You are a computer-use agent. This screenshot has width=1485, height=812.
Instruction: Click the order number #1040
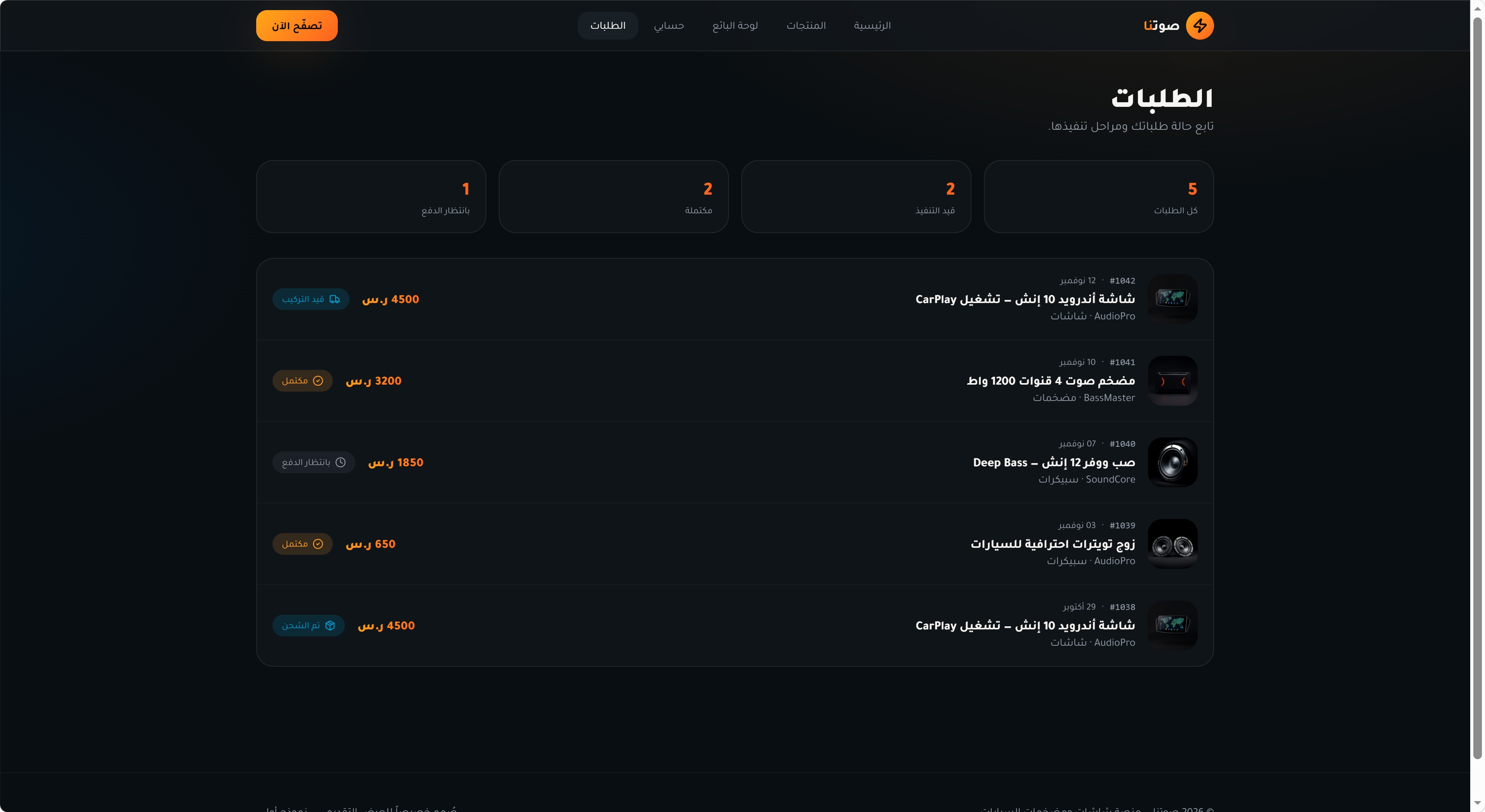click(1122, 444)
